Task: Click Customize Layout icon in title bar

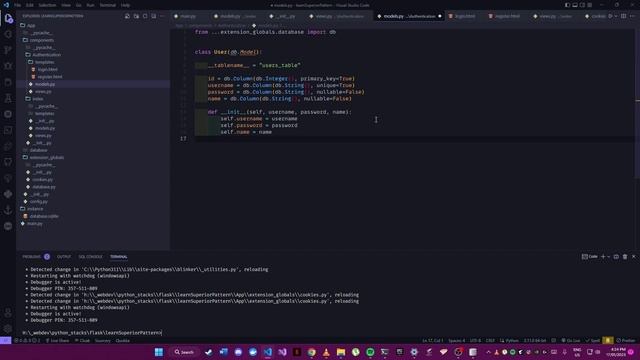Action: click(x=589, y=5)
